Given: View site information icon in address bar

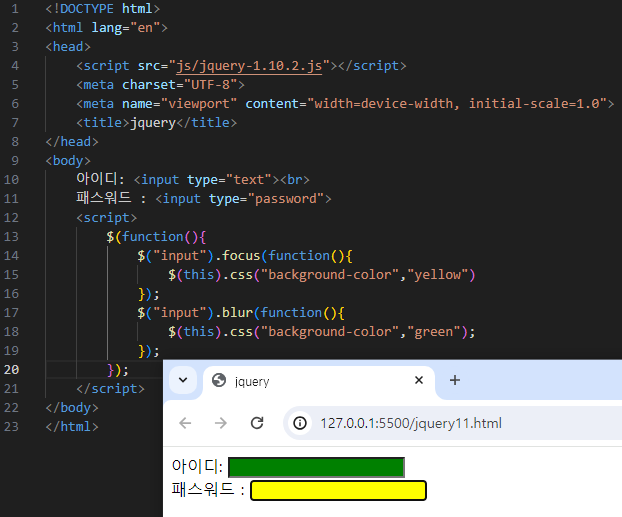Looking at the screenshot, I should [300, 423].
